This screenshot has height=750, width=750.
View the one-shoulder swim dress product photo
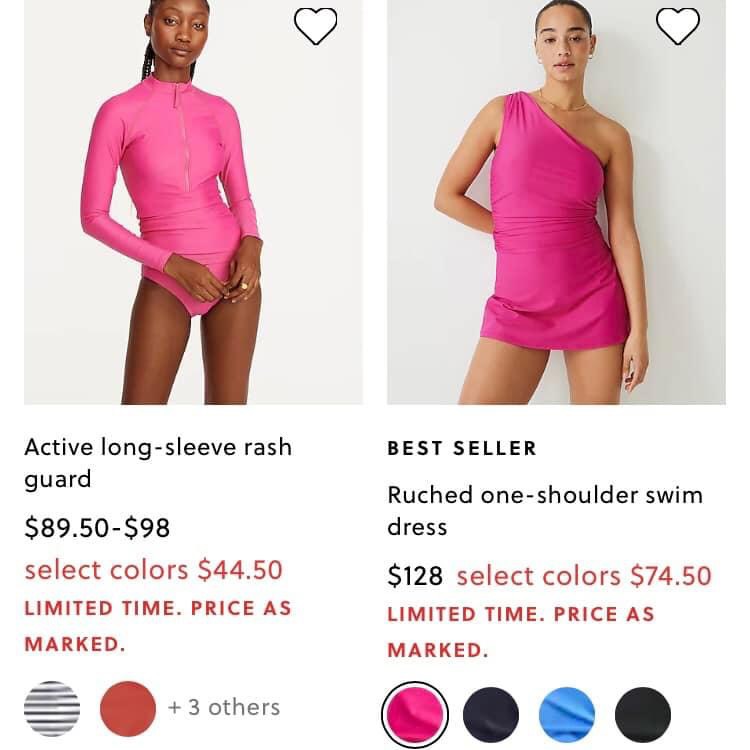[x=556, y=202]
